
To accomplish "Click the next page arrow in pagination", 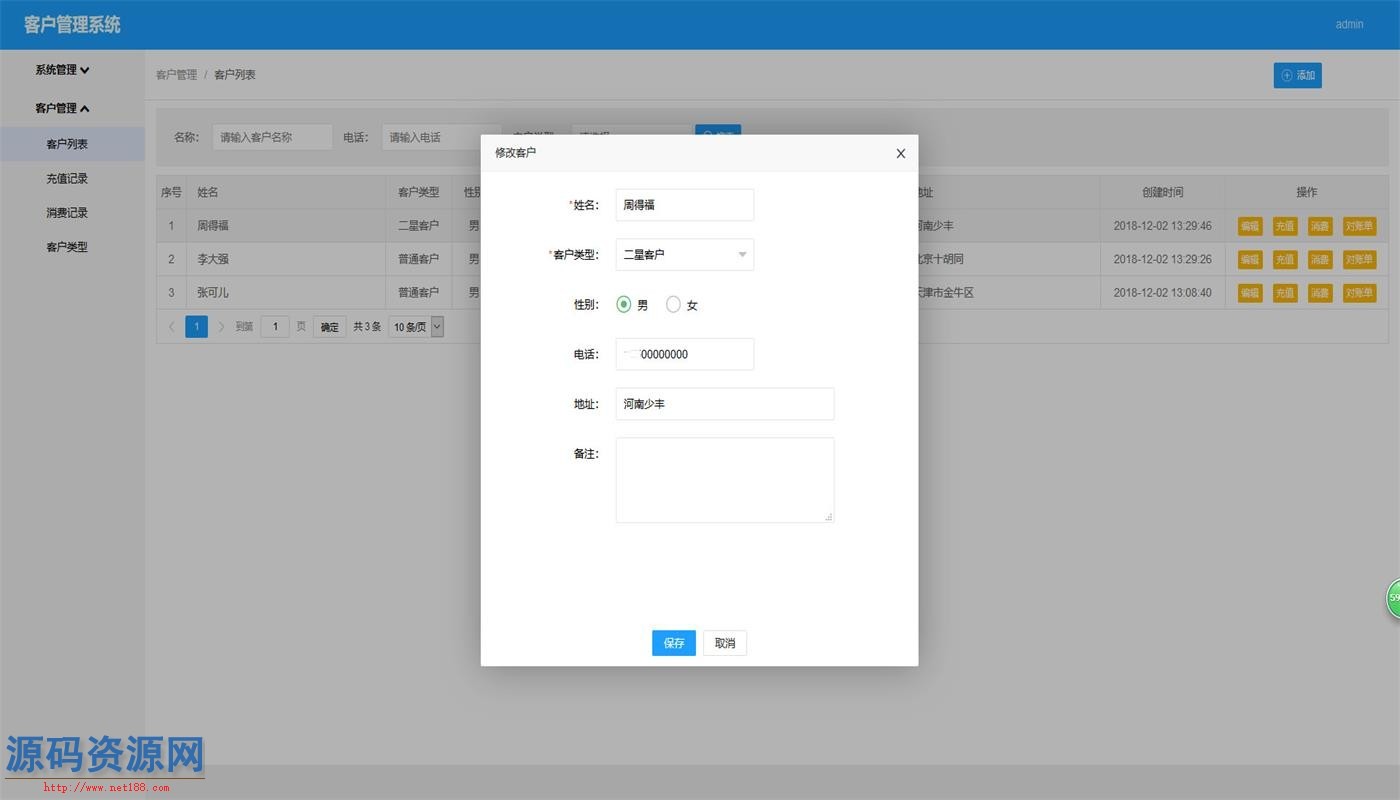I will coord(221,326).
